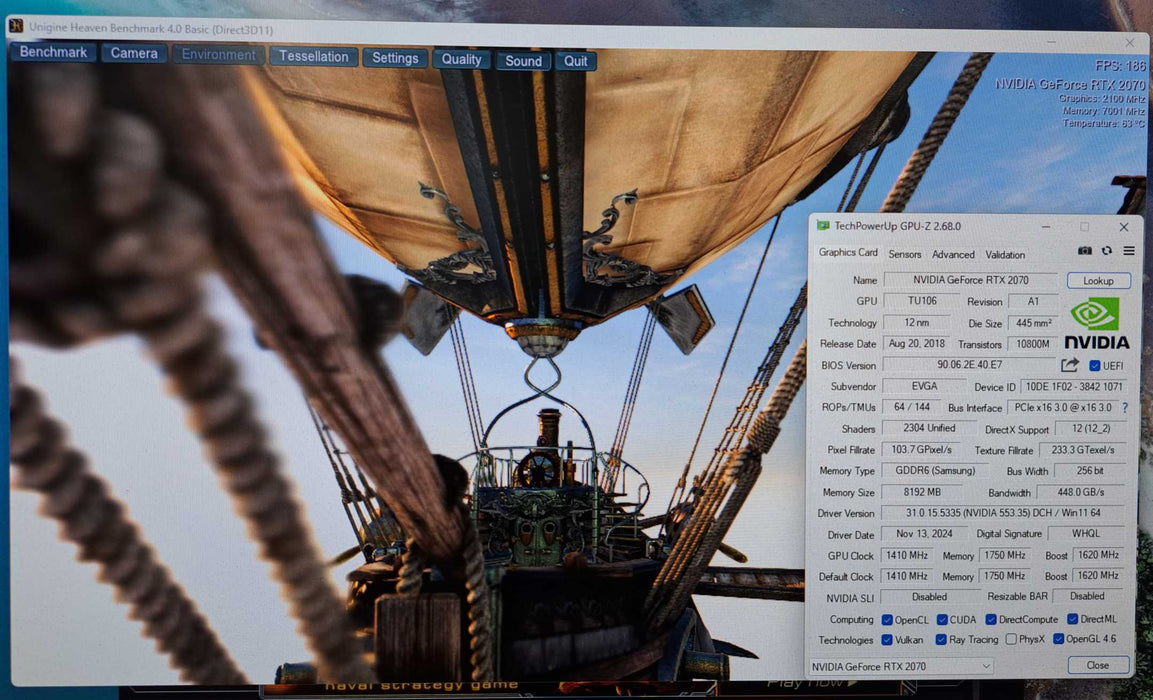Click the Close button in GPU-Z
Screen dimensions: 1153x700
(1098, 665)
